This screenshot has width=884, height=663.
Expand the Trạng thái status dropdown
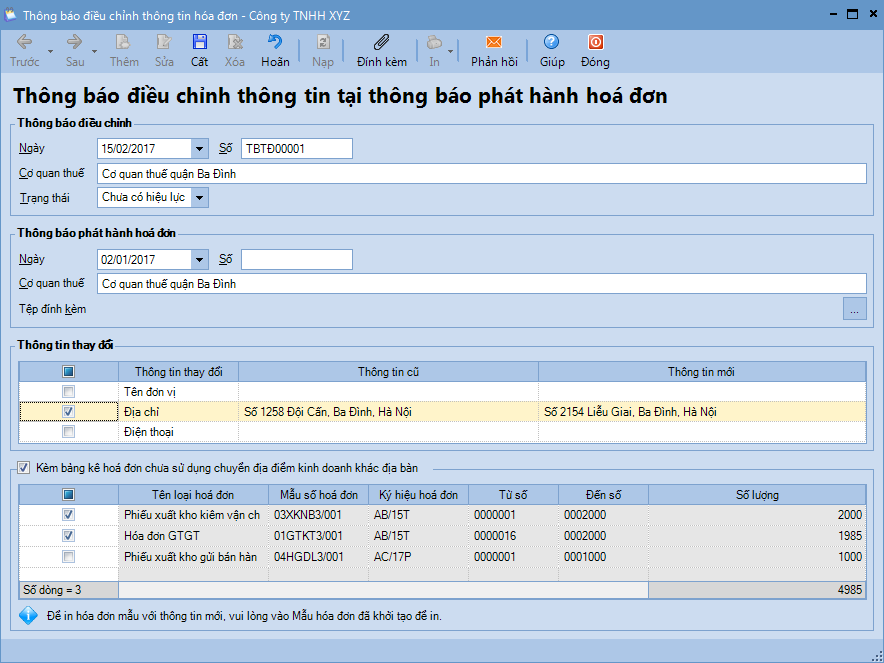pos(200,198)
